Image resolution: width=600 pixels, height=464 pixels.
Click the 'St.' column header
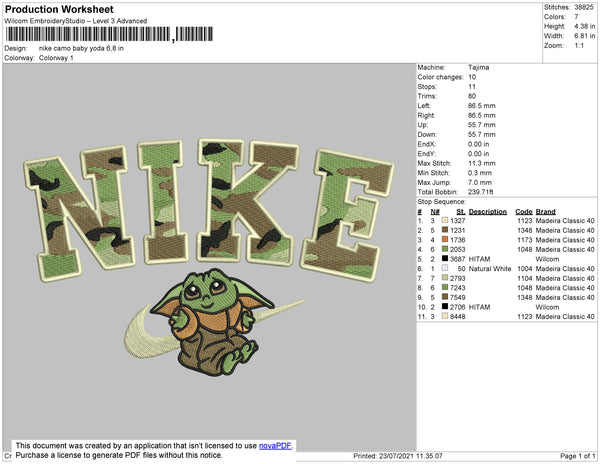point(461,212)
